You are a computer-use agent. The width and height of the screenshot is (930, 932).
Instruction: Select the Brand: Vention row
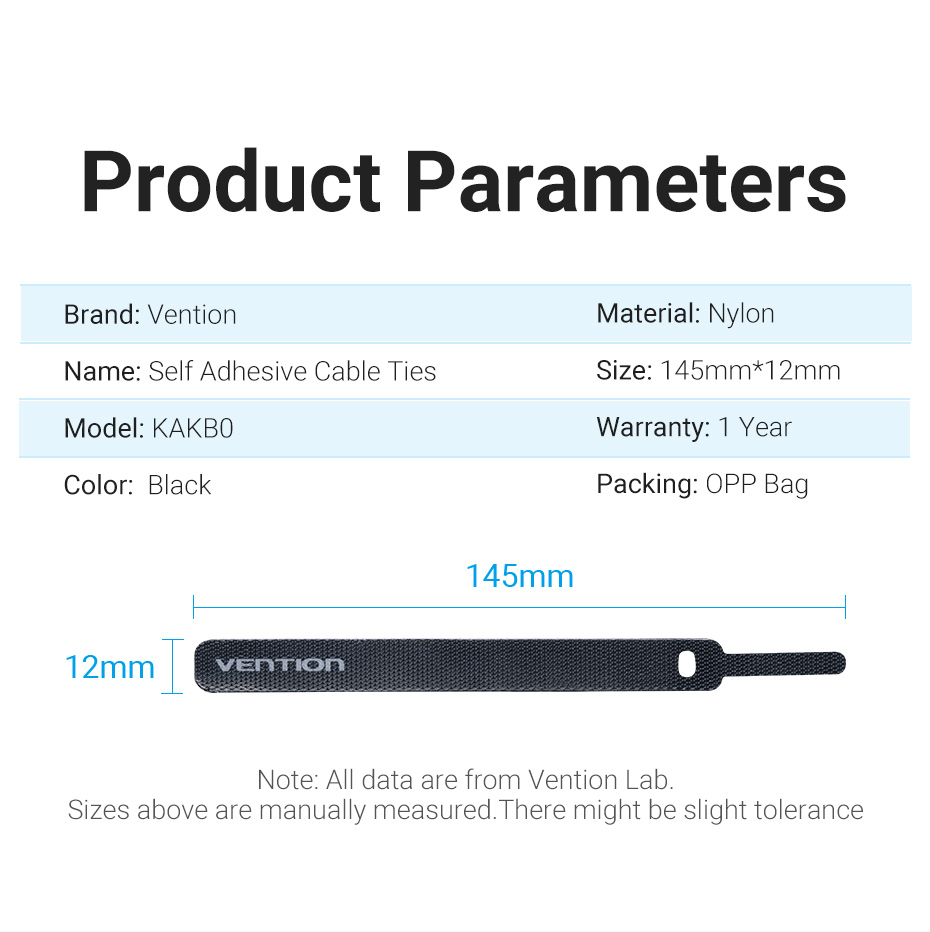(x=150, y=315)
